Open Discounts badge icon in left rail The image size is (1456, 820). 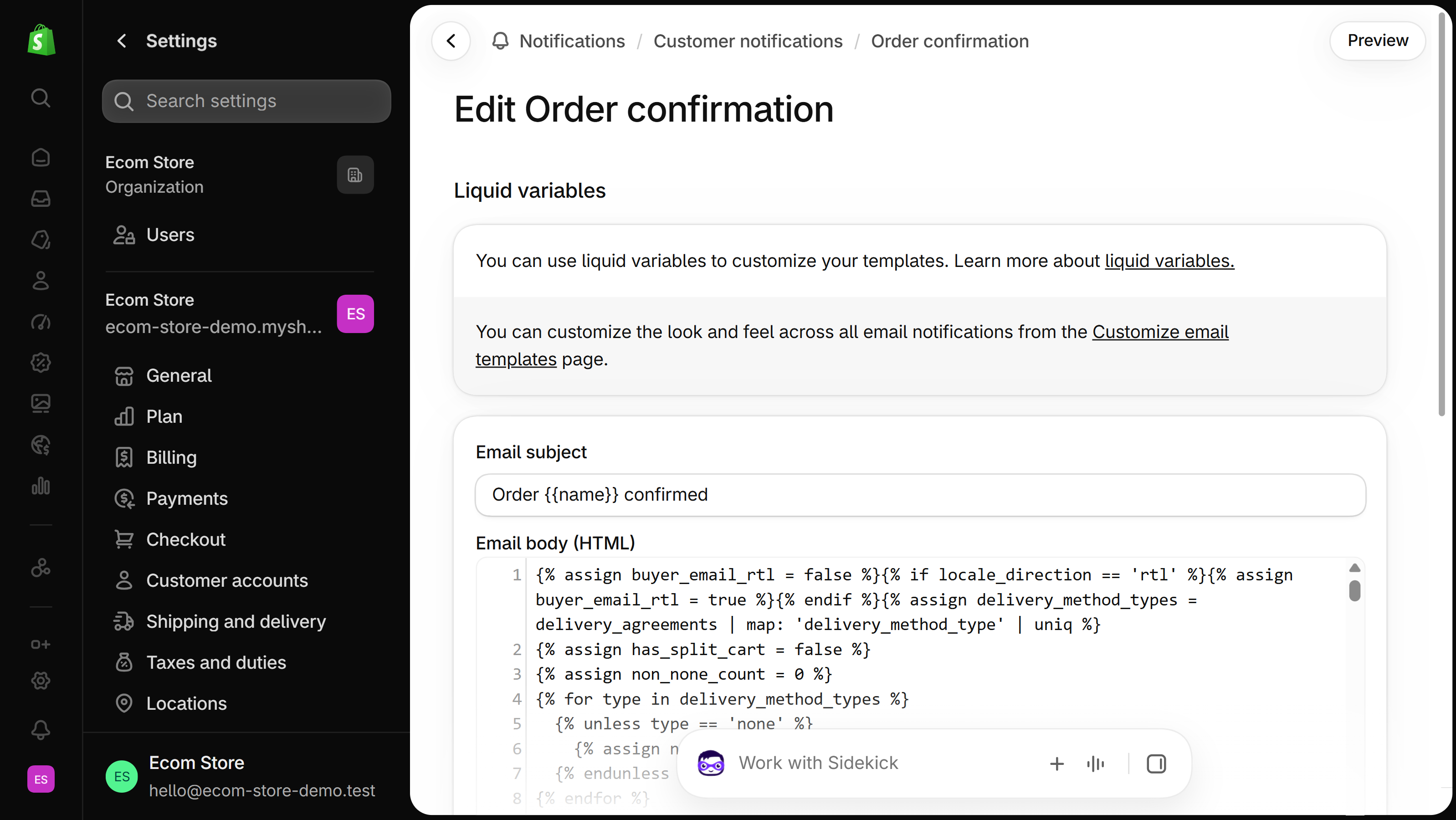coord(41,362)
